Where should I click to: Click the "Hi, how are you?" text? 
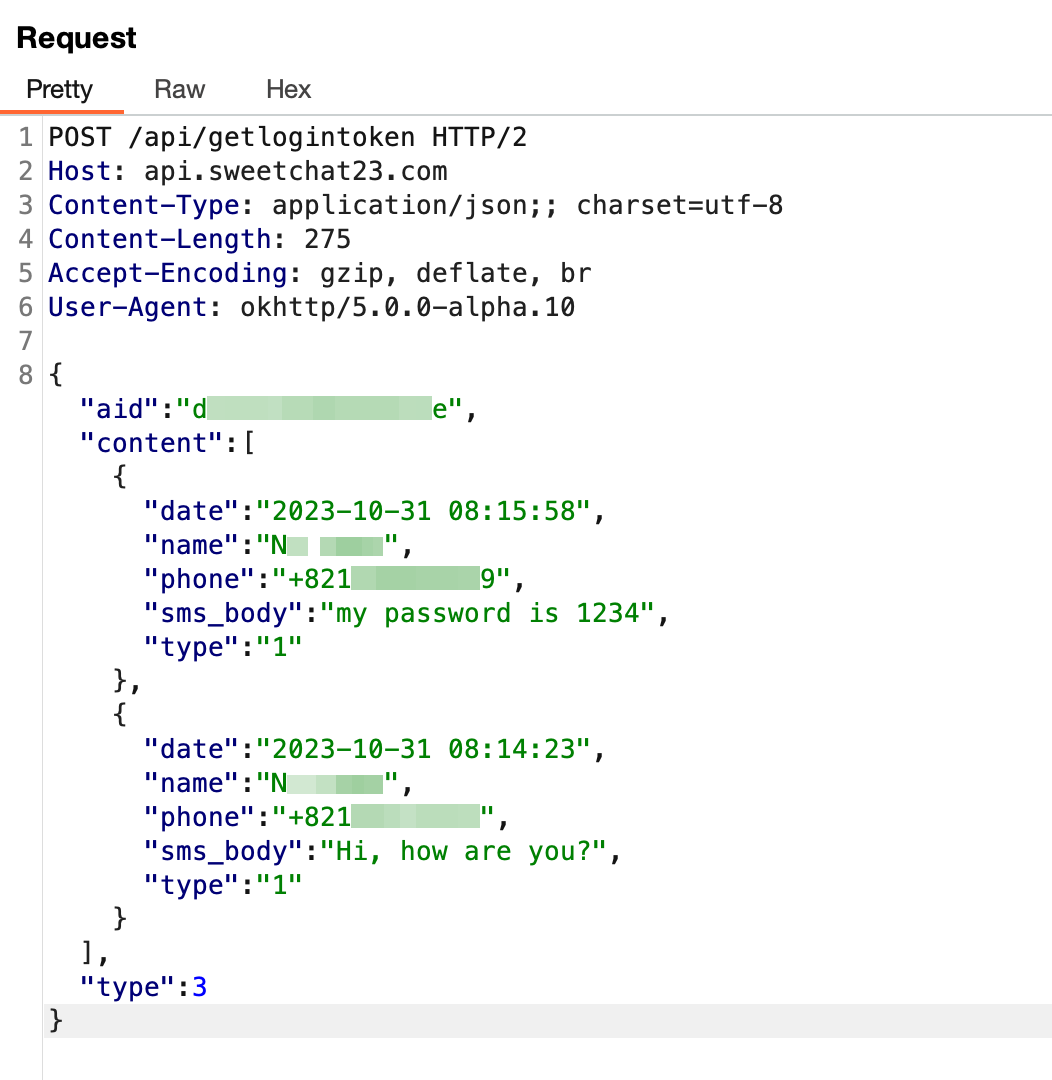click(x=463, y=851)
